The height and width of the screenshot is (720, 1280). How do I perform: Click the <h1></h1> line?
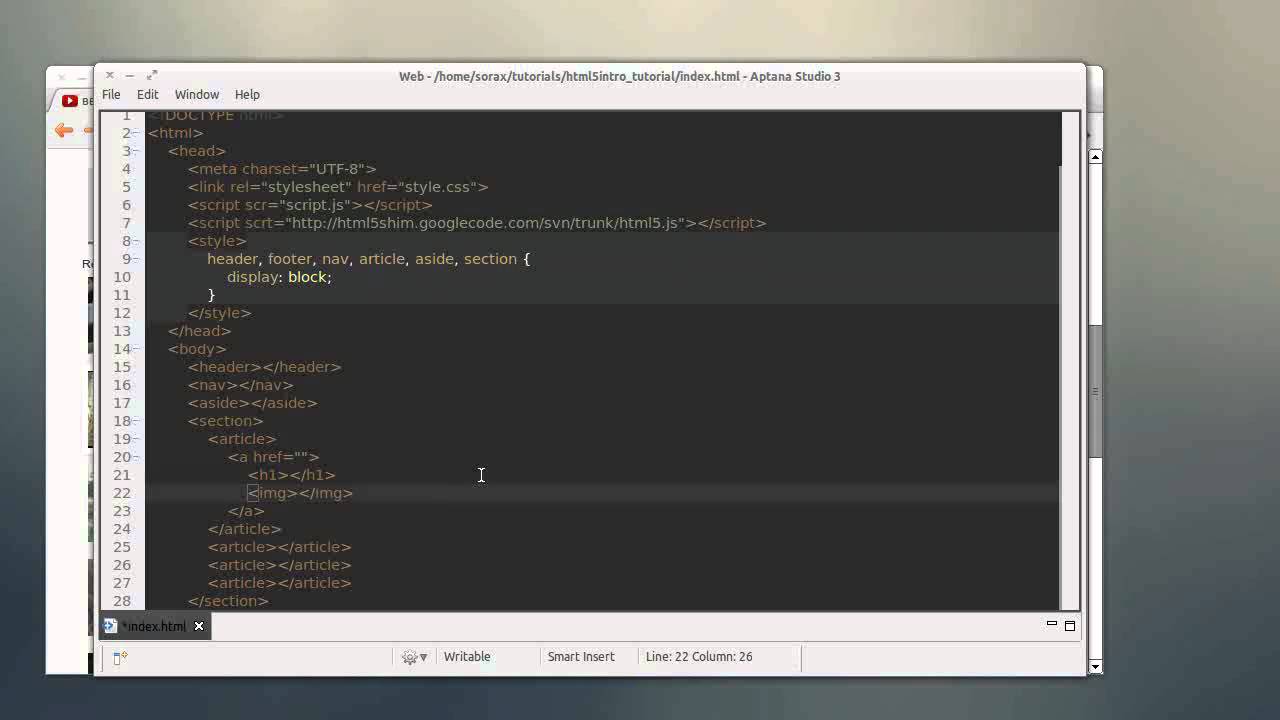click(x=292, y=475)
